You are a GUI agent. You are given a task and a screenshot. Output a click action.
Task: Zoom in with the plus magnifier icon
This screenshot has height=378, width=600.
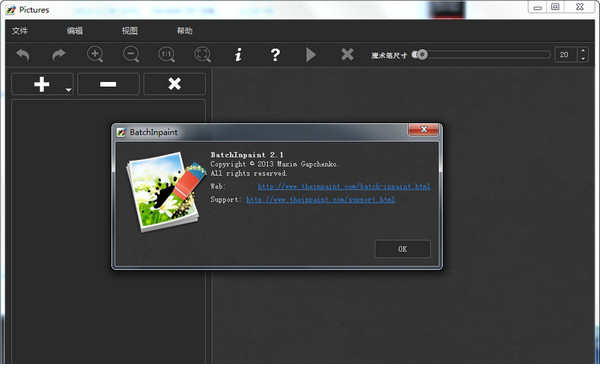tap(95, 54)
